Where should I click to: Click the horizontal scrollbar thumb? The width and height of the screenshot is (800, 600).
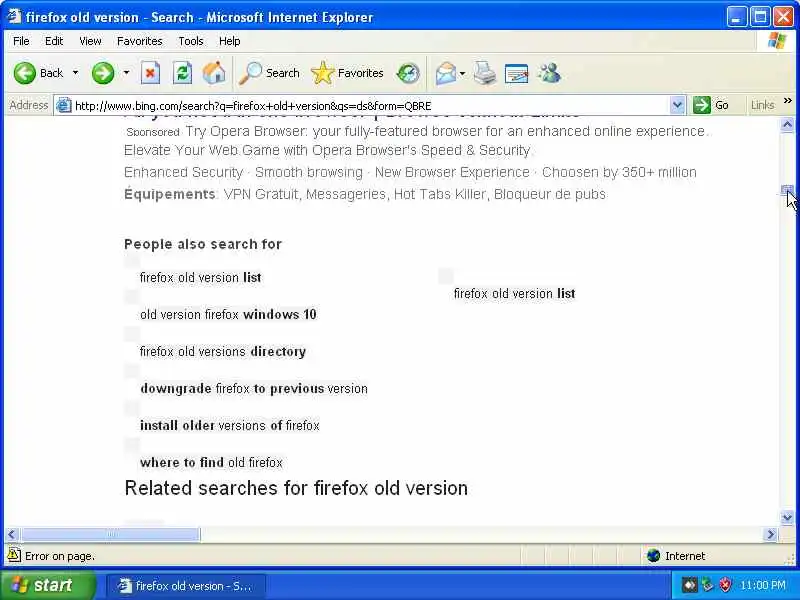pyautogui.click(x=111, y=534)
